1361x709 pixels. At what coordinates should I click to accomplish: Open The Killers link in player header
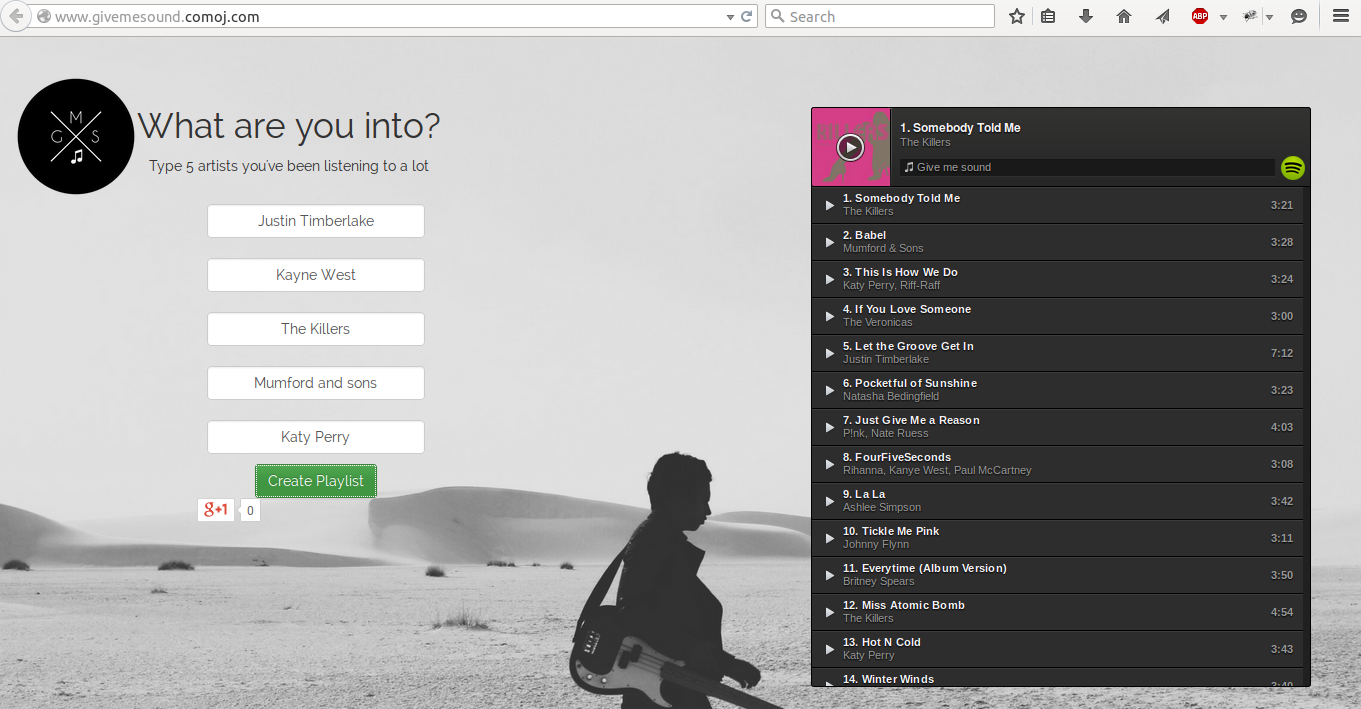[925, 142]
